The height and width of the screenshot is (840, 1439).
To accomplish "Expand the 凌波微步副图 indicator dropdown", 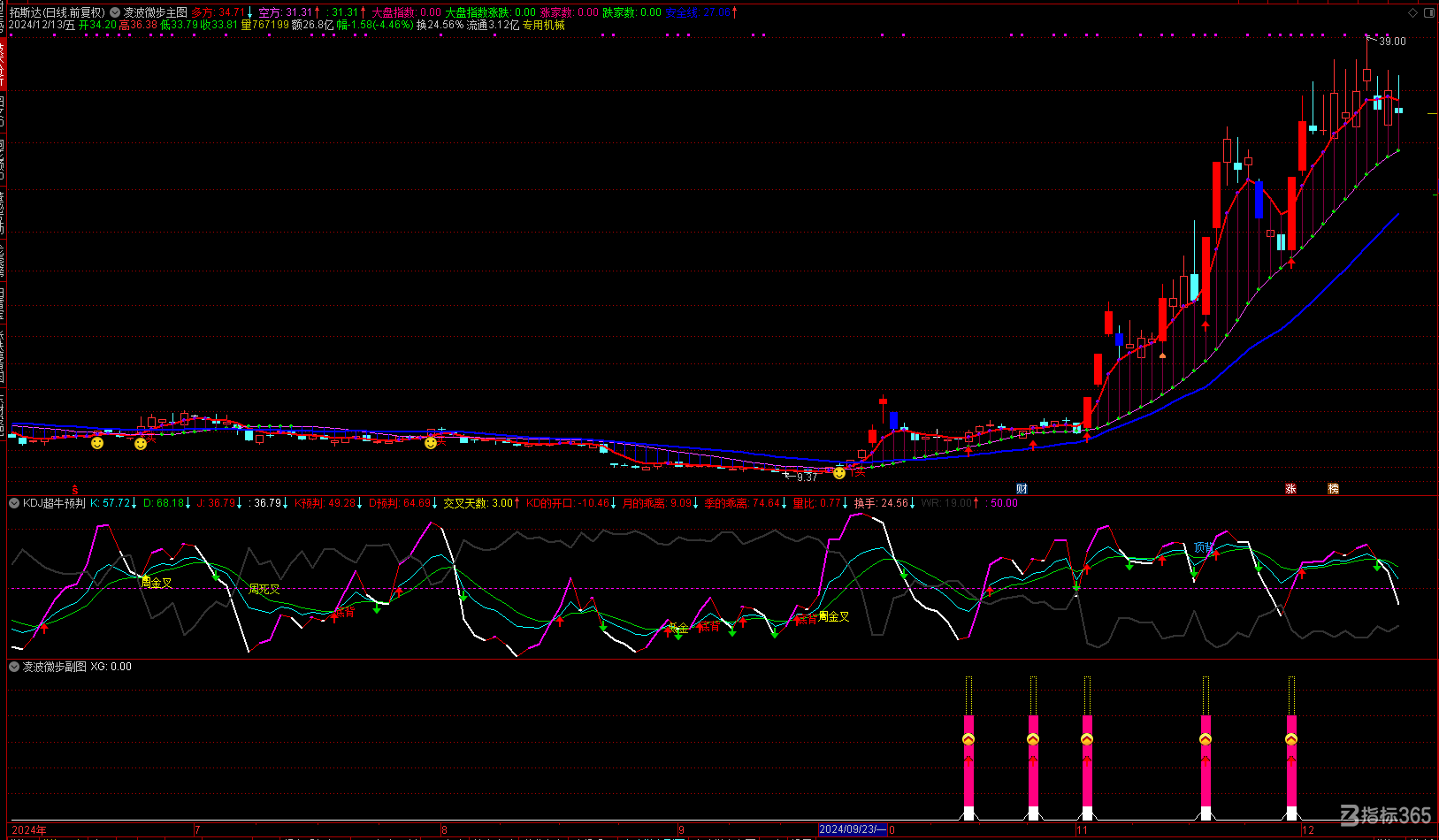I will point(14,667).
